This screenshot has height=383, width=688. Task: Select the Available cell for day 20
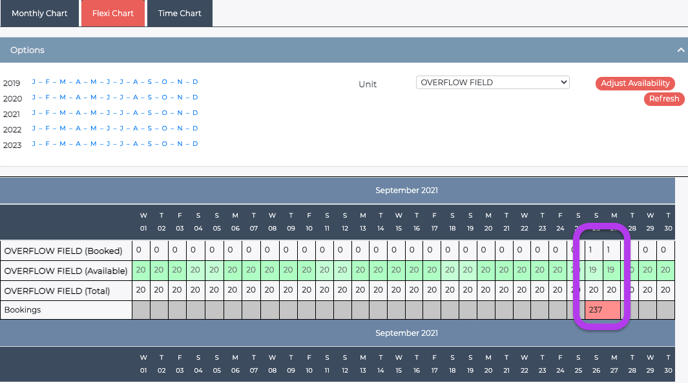click(x=486, y=270)
